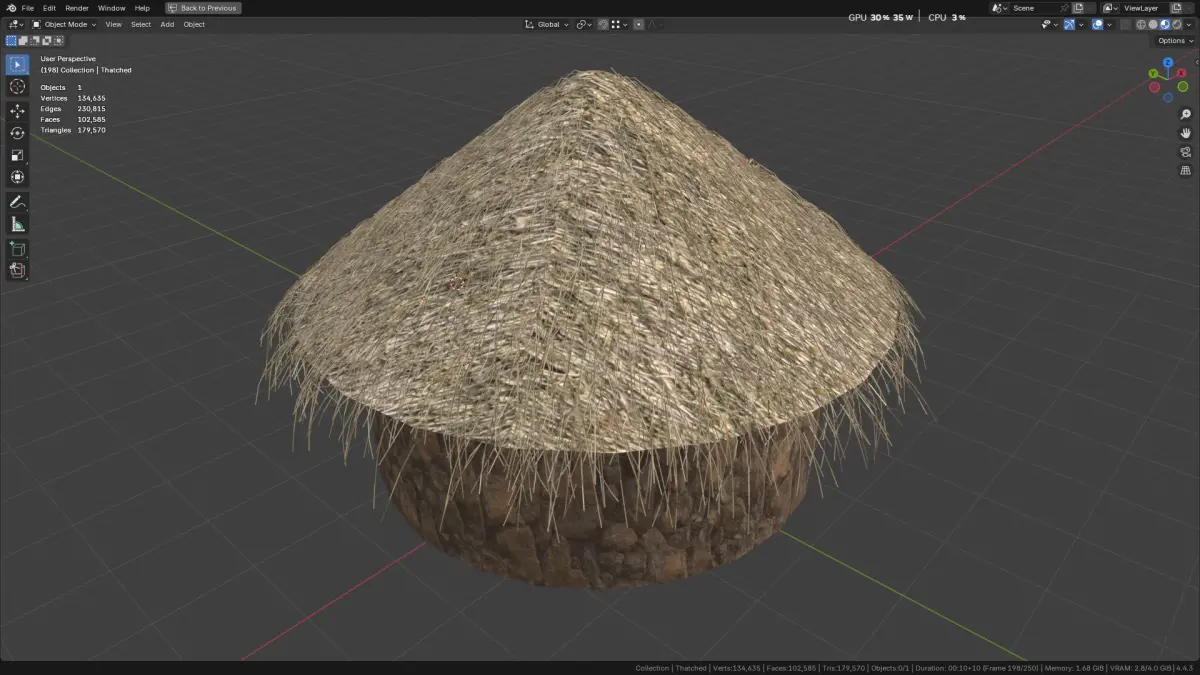The width and height of the screenshot is (1200, 675).
Task: Open the viewport Select menu
Action: coord(141,24)
